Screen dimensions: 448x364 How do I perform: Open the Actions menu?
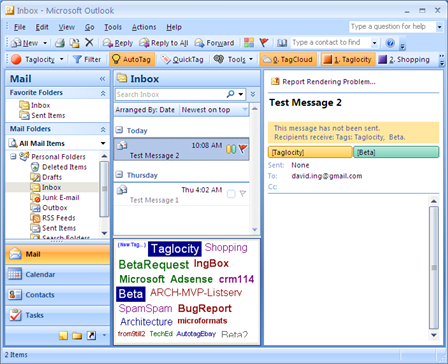click(144, 27)
